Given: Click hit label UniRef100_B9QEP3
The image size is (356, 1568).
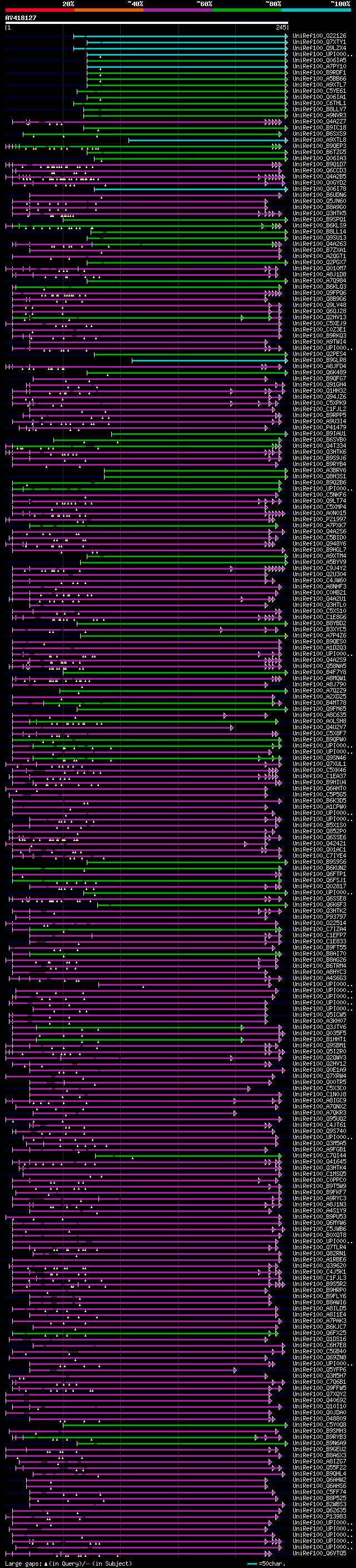Looking at the screenshot, I should pos(319,146).
